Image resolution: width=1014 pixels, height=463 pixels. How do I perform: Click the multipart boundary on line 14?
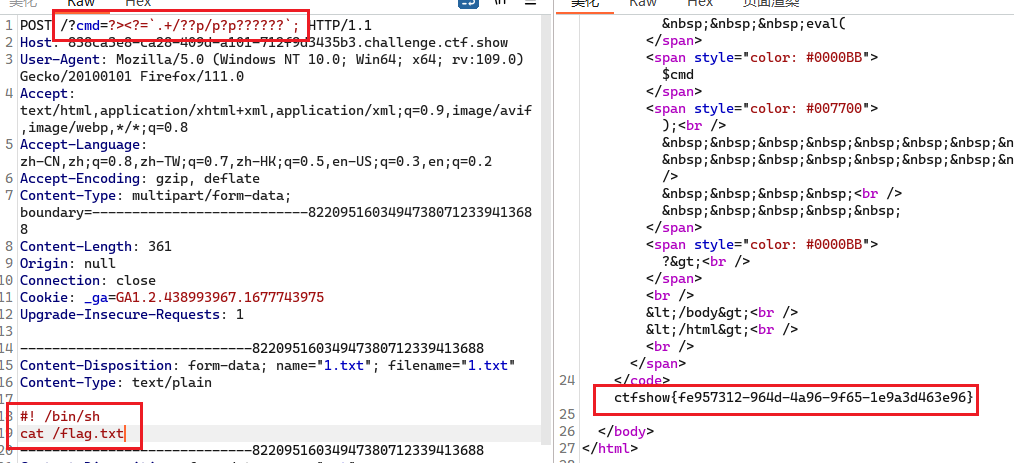coord(252,348)
